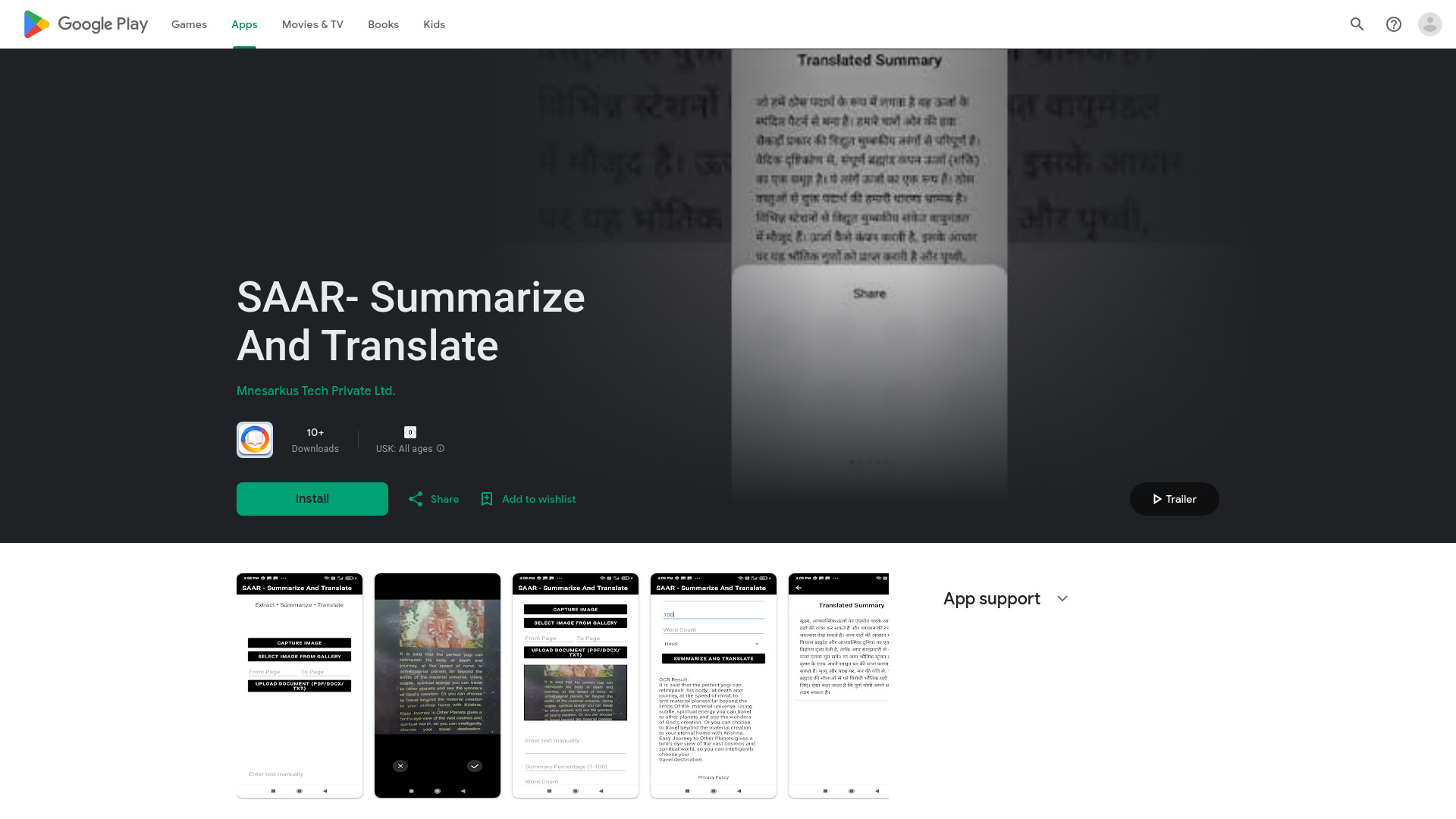Click the Share button

point(432,498)
